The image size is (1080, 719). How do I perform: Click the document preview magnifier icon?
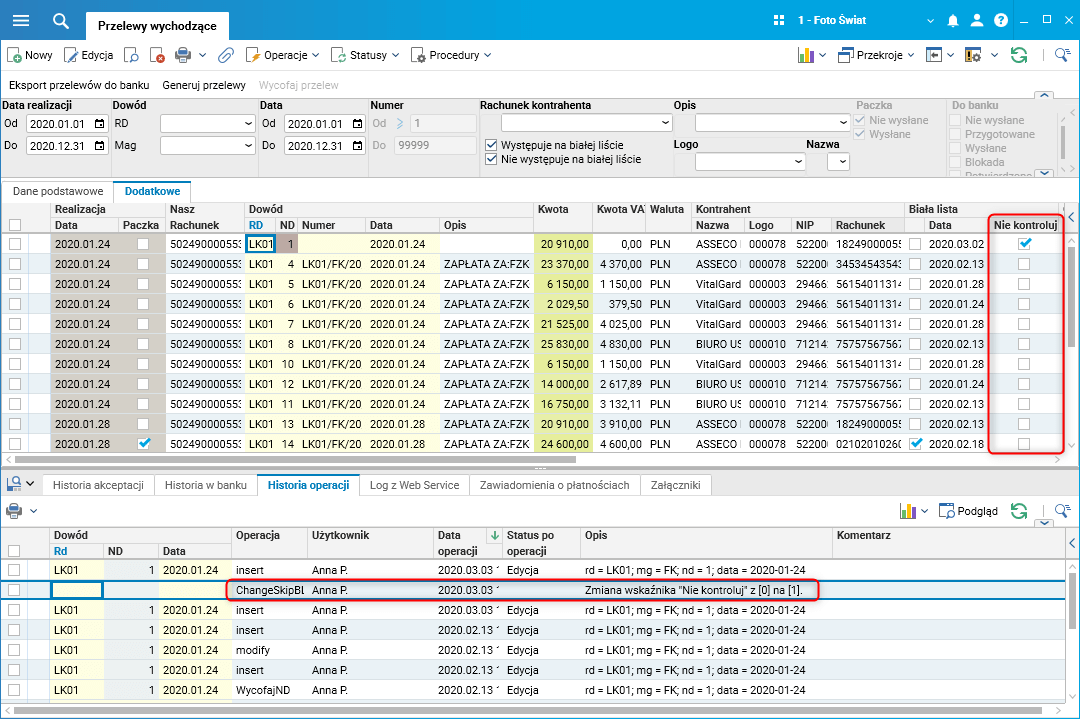[x=131, y=55]
